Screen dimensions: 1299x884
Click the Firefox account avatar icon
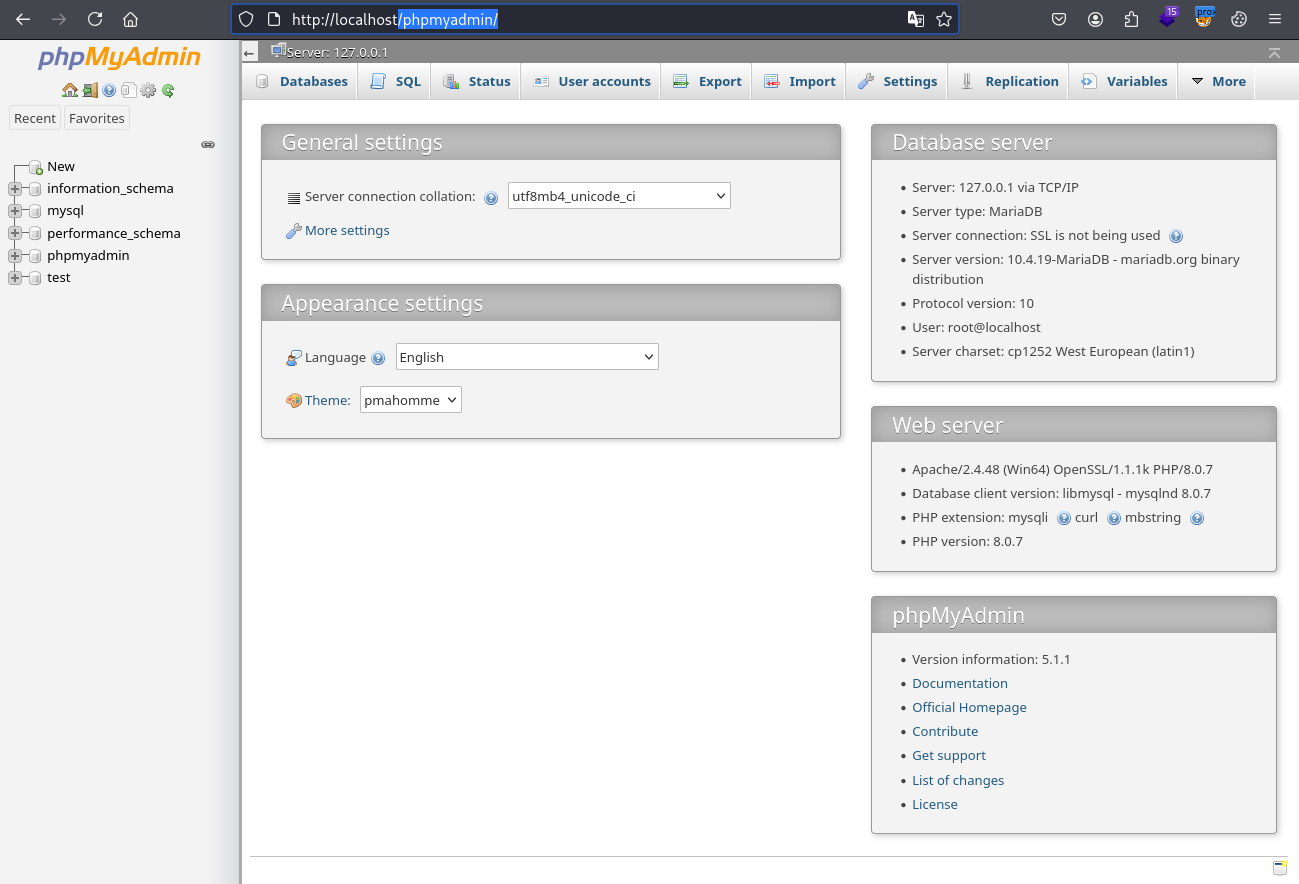point(1096,19)
